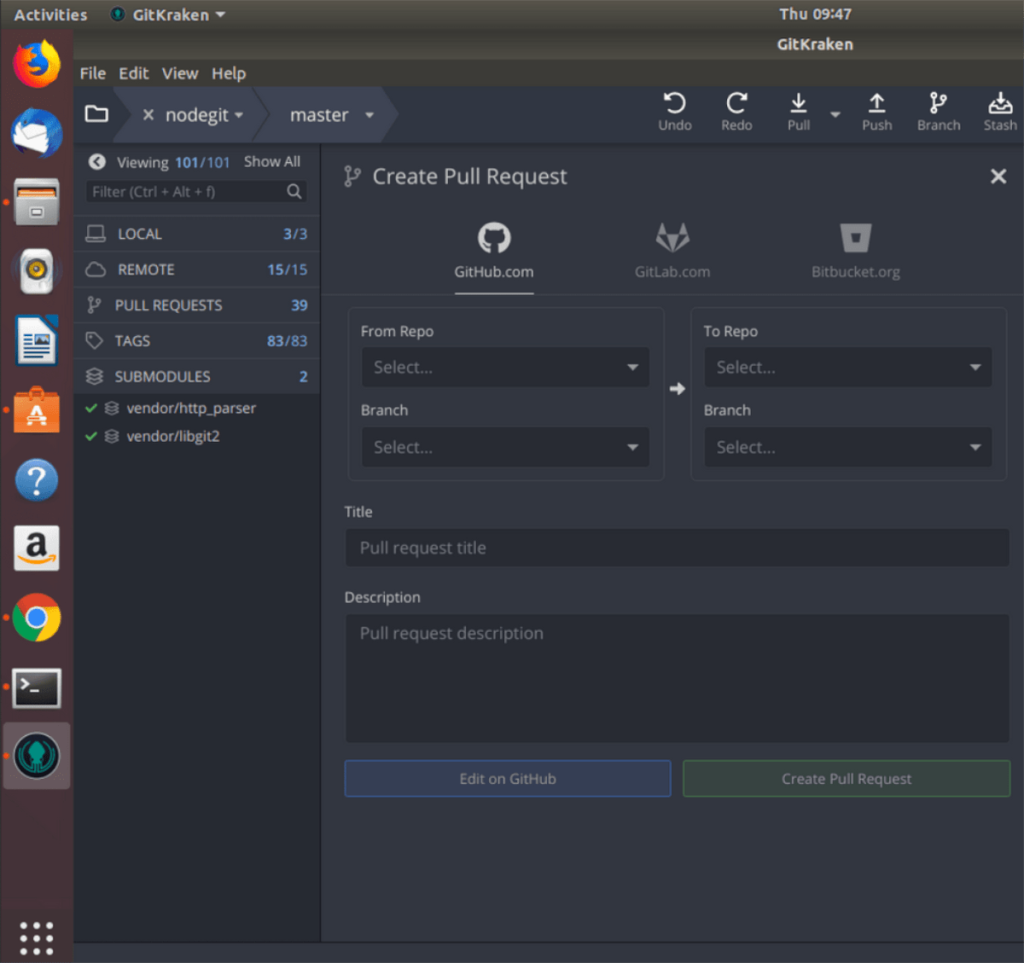
Task: Select the Undo icon in the toolbar
Action: point(675,110)
